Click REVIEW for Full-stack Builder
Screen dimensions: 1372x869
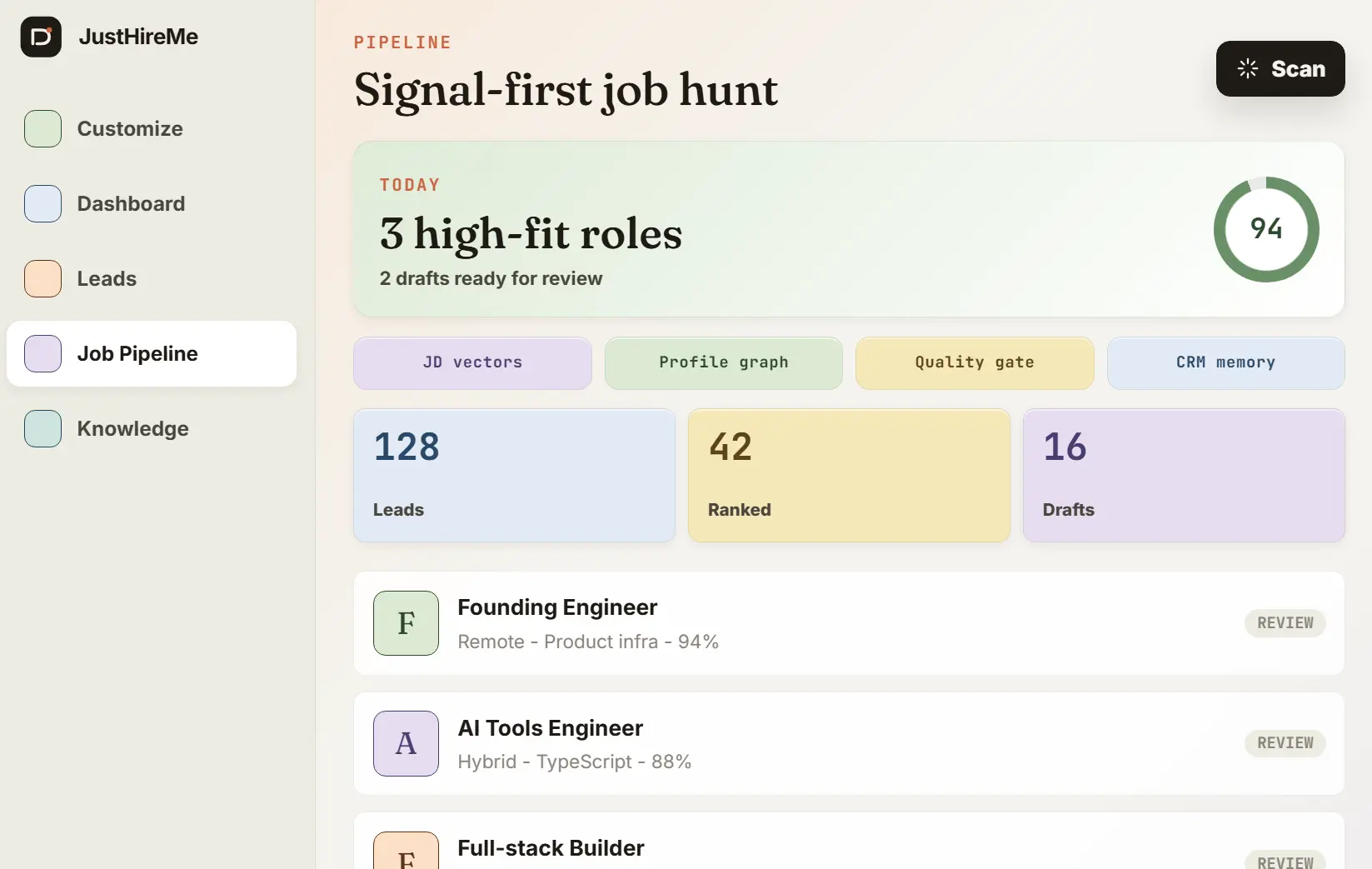tap(1285, 861)
